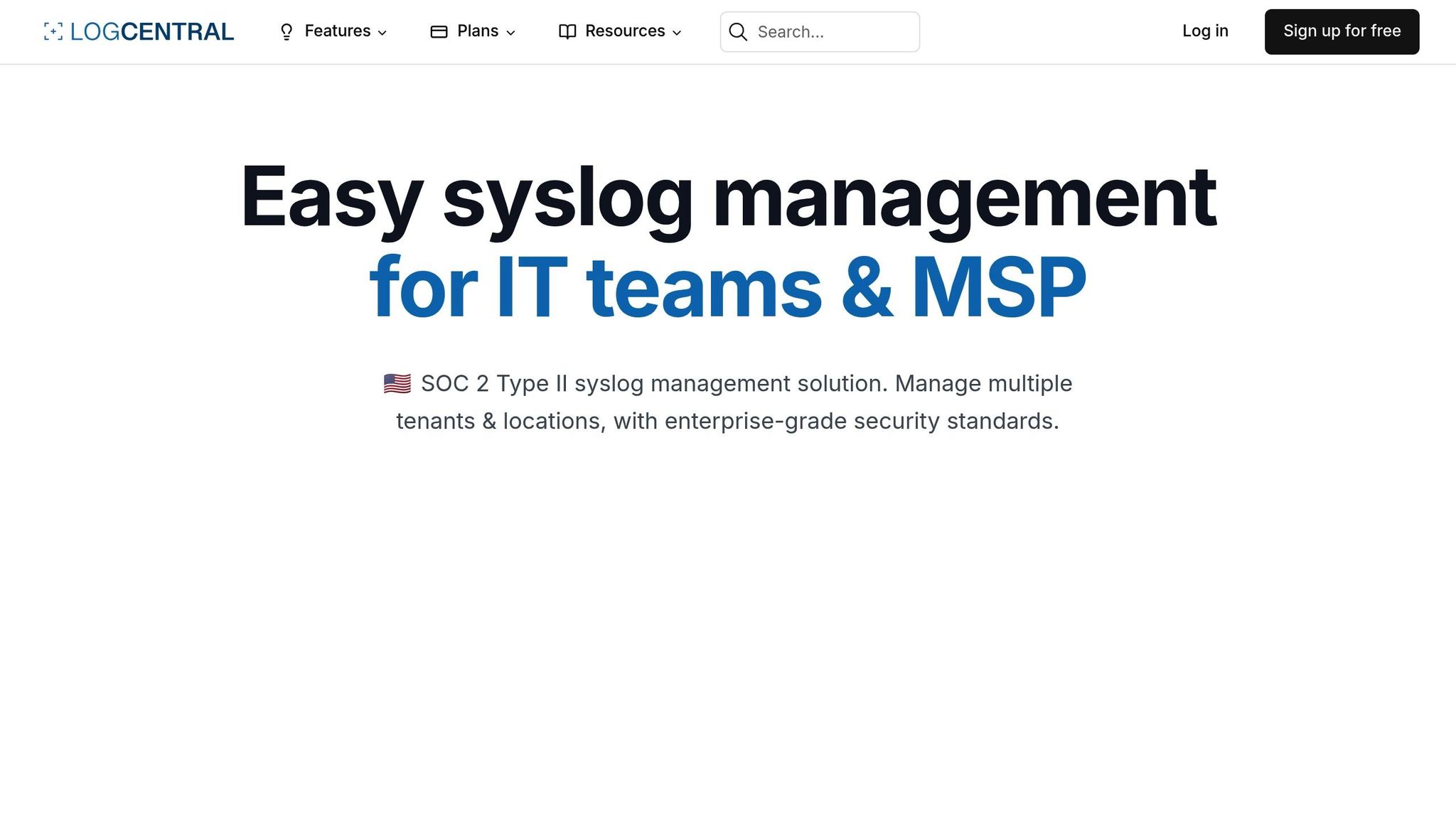Click the Log in link
This screenshot has width=1456, height=819.
point(1204,31)
